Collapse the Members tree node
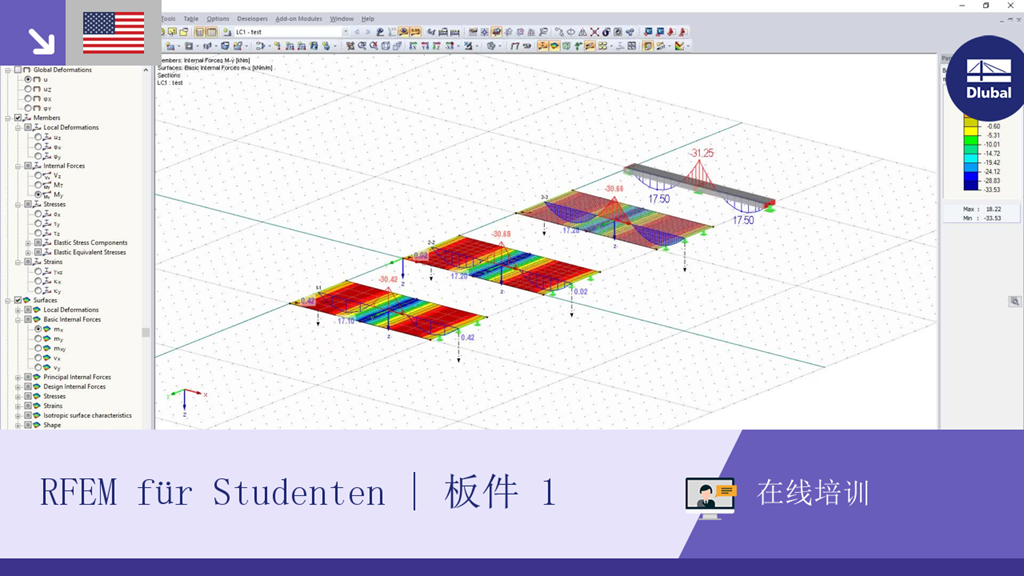Screen dimensions: 1024x576 [8, 118]
